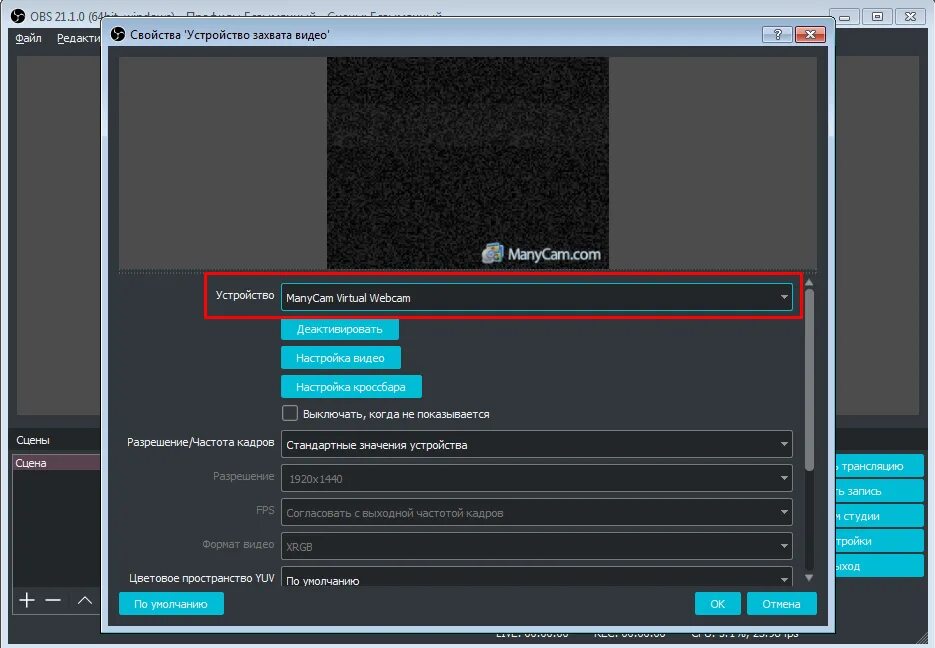This screenshot has width=935, height=648.
Task: Click the scroll up arrow of properties list
Action: pyautogui.click(x=809, y=282)
